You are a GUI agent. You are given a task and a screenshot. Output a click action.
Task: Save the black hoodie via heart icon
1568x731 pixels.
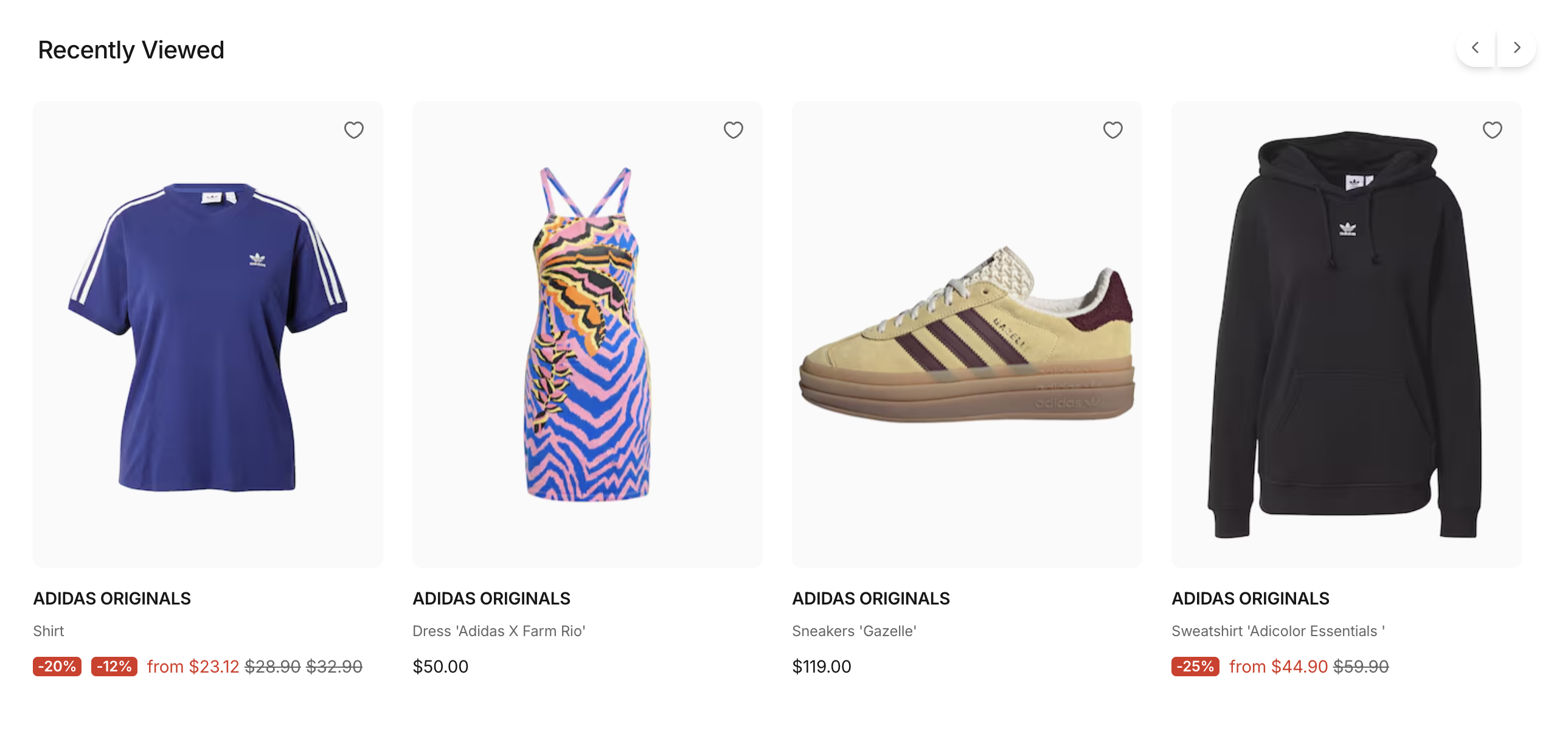click(x=1492, y=130)
